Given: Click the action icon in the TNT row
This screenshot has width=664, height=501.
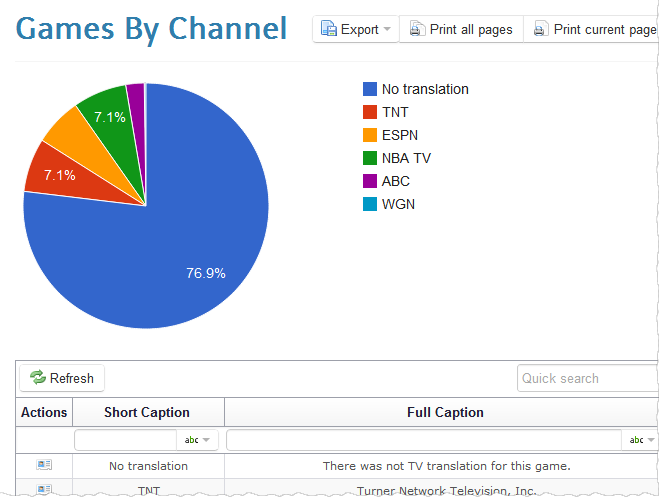Looking at the screenshot, I should 44,490.
